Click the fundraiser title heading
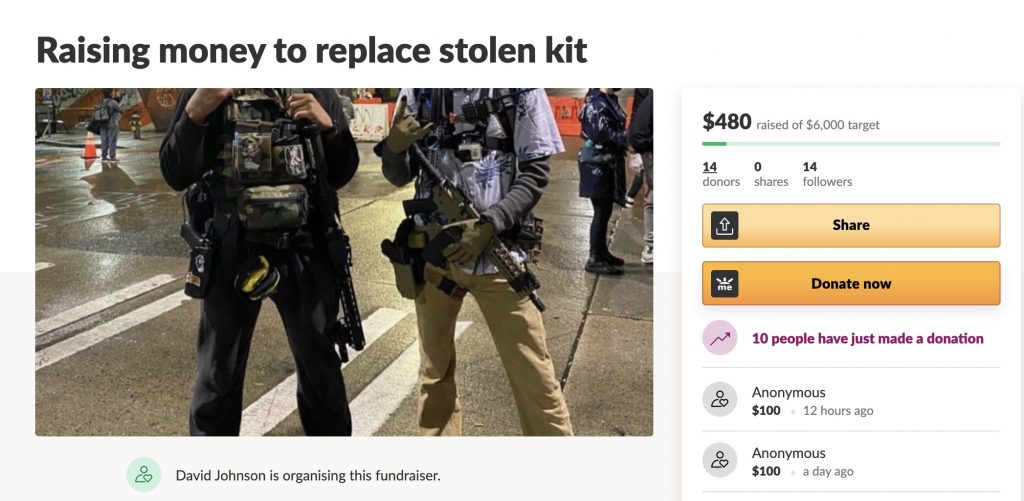Screen dimensions: 1024x501 pyautogui.click(x=312, y=50)
